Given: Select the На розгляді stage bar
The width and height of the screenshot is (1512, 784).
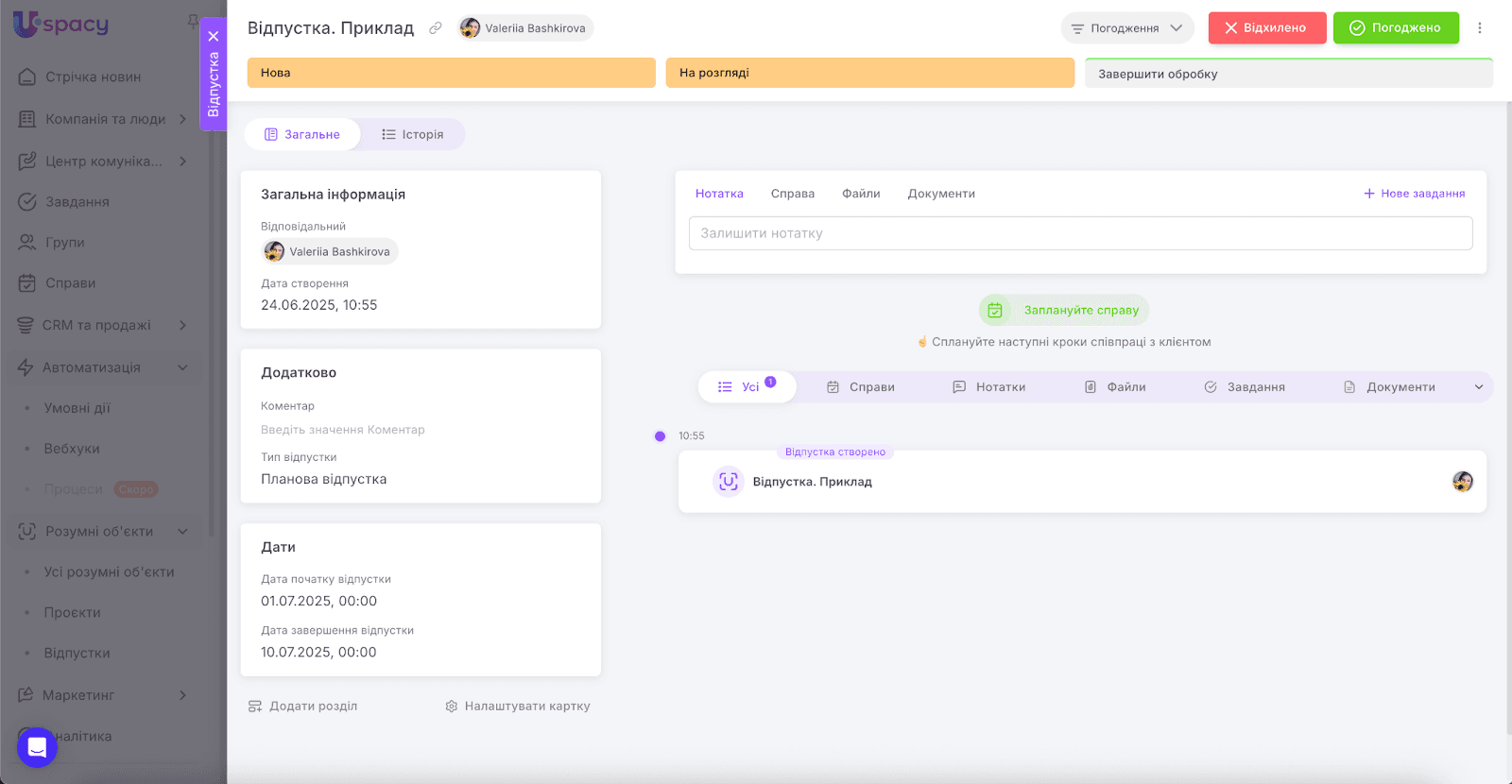Looking at the screenshot, I should coord(869,73).
